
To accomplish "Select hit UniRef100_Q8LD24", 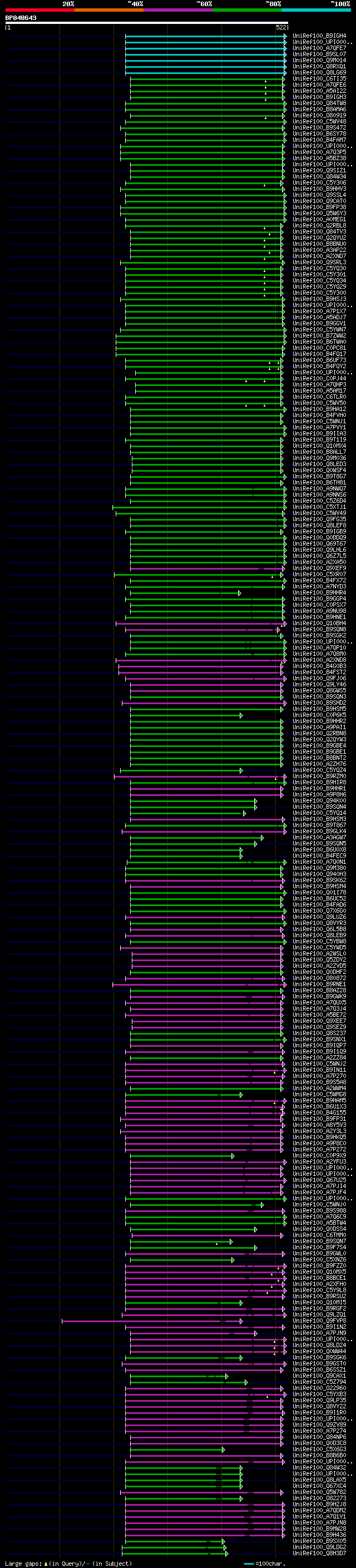I will (319, 1346).
